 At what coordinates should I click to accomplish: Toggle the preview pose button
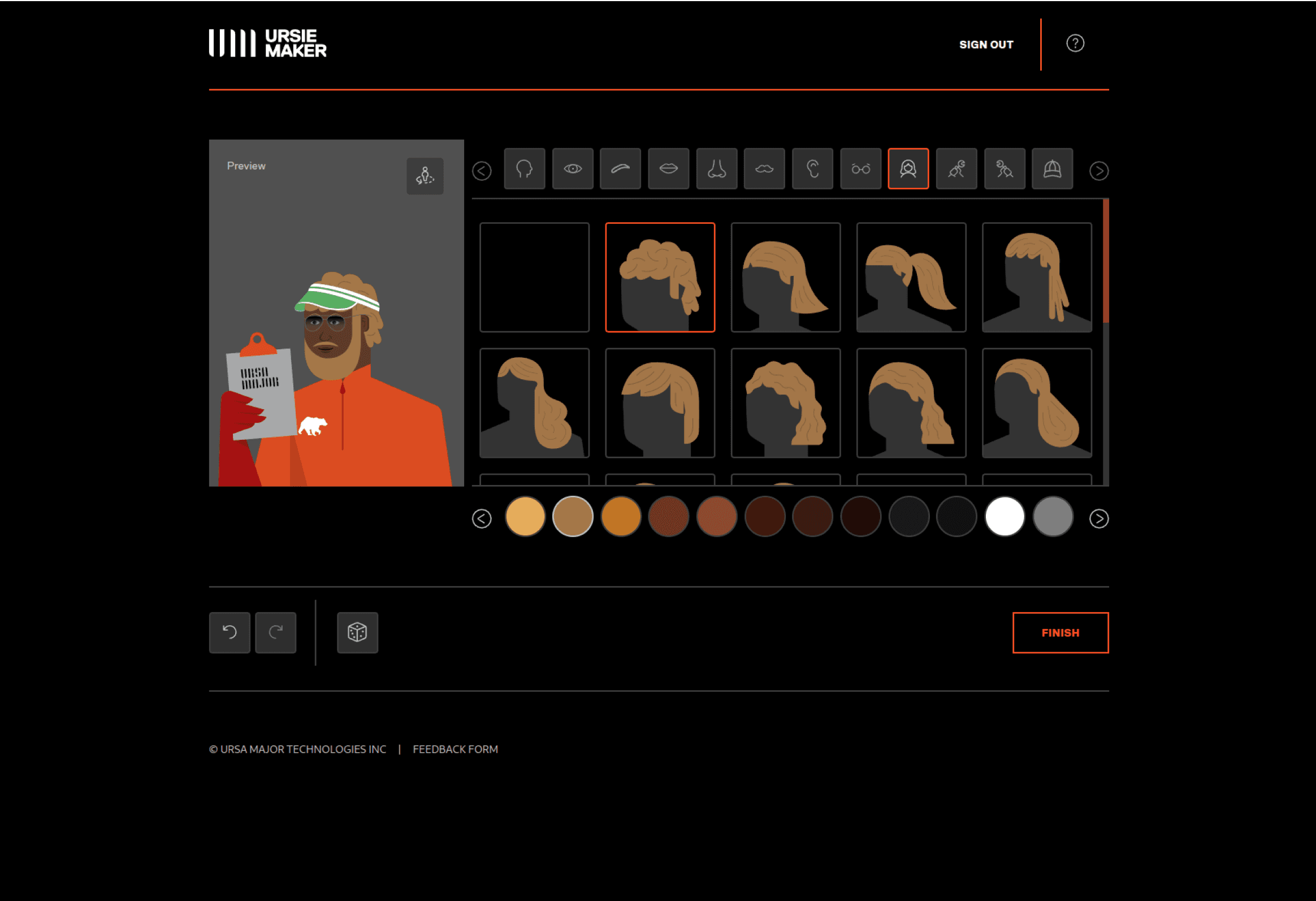(425, 176)
